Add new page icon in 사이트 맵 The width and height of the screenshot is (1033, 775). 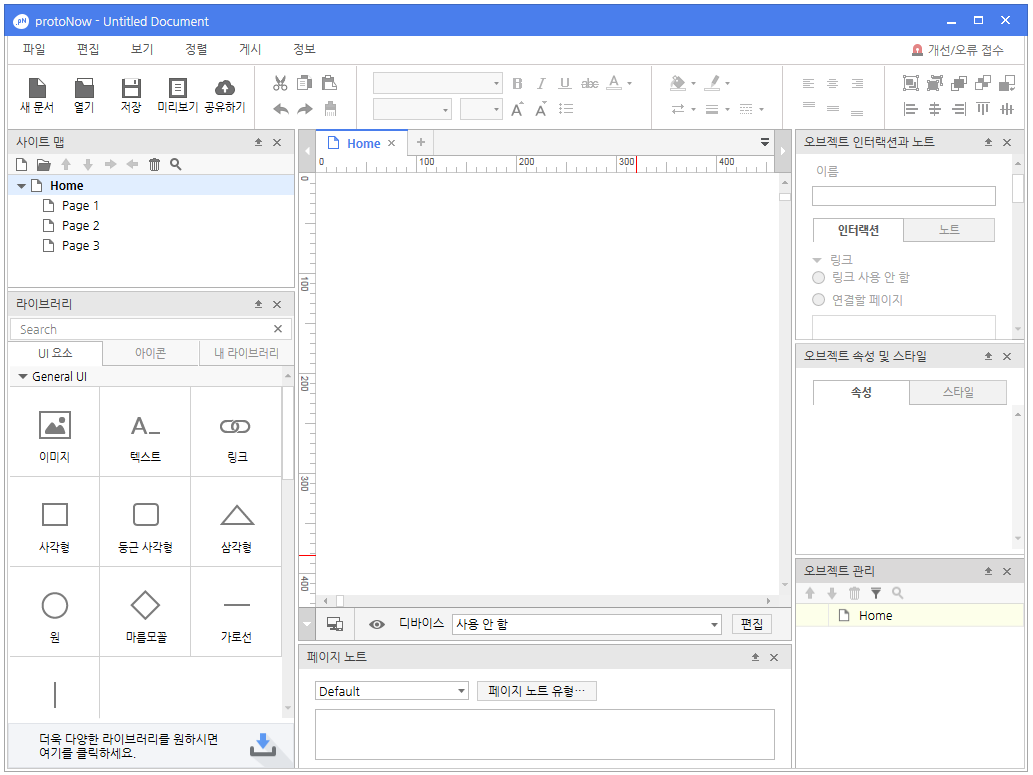click(22, 164)
